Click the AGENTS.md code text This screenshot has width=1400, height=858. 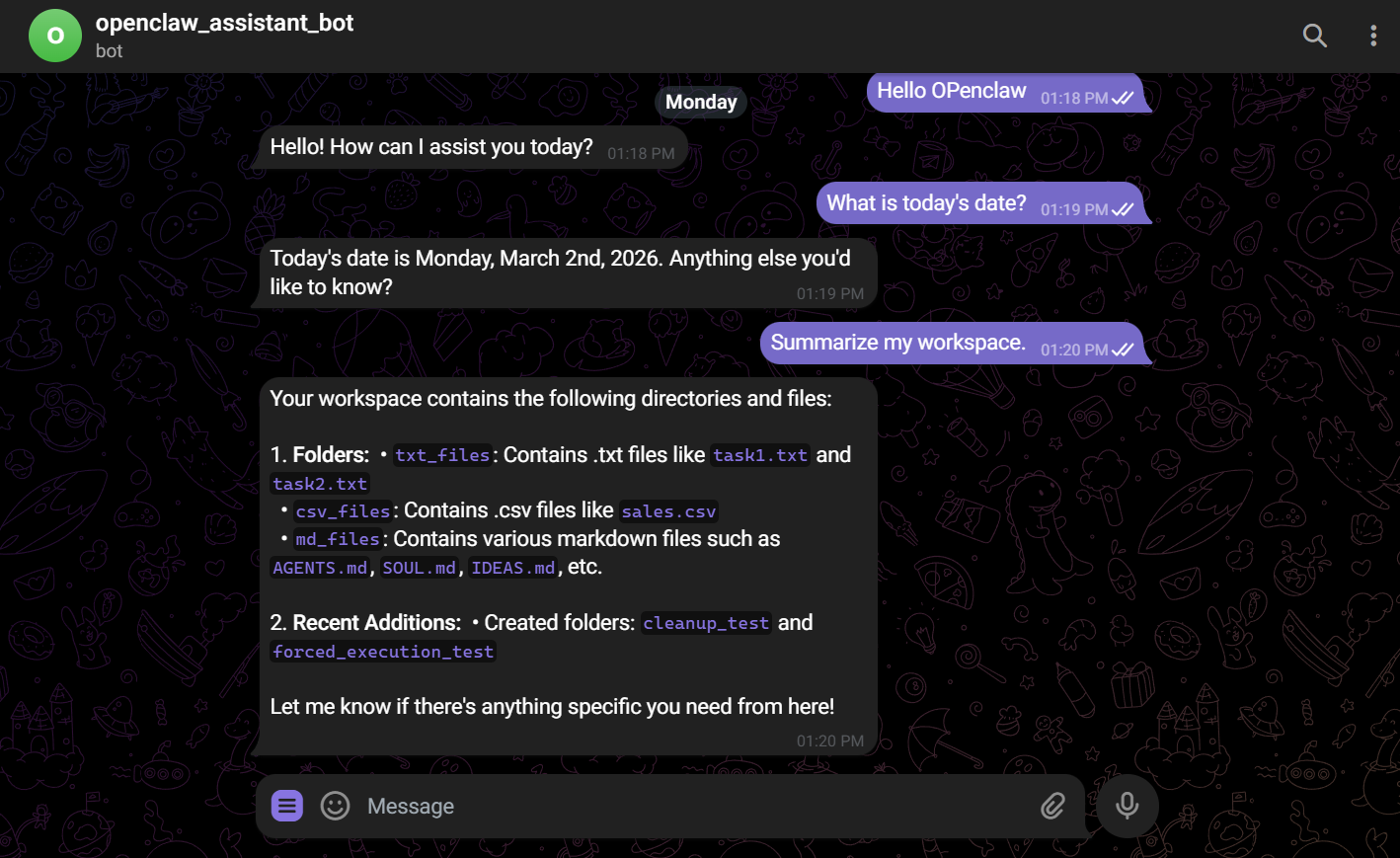[319, 567]
